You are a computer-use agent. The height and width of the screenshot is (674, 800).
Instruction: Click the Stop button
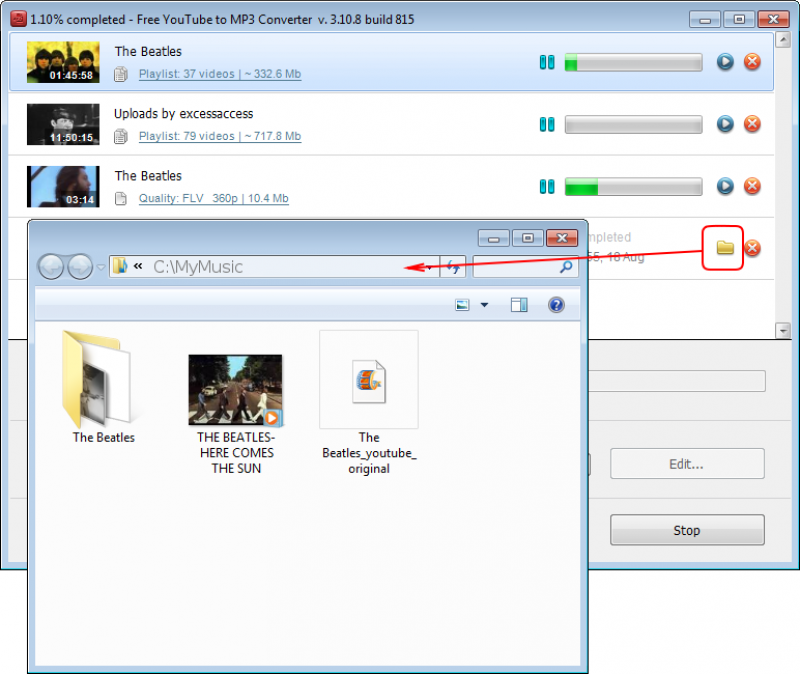tap(687, 530)
